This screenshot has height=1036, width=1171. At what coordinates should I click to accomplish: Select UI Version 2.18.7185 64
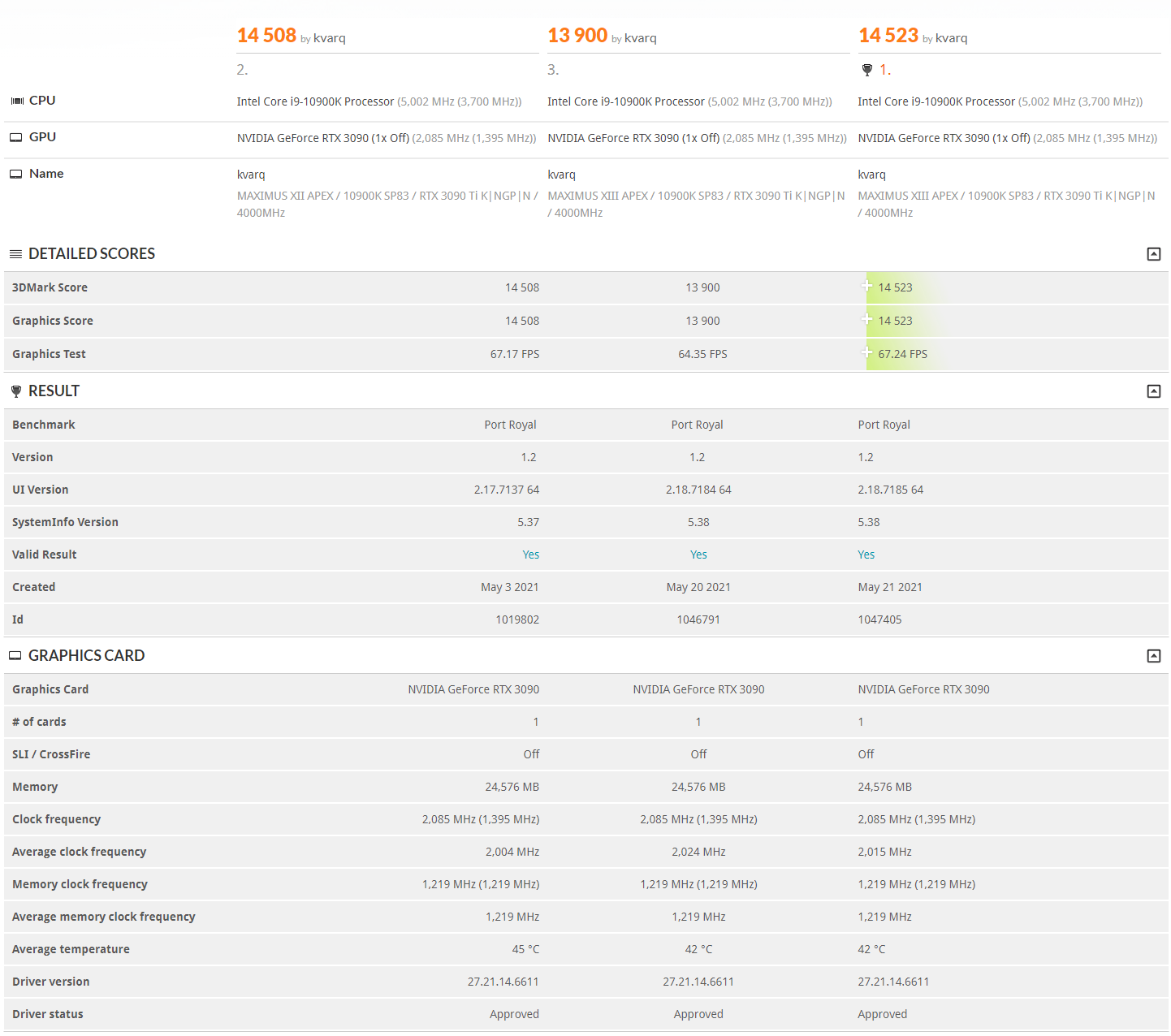pyautogui.click(x=891, y=490)
